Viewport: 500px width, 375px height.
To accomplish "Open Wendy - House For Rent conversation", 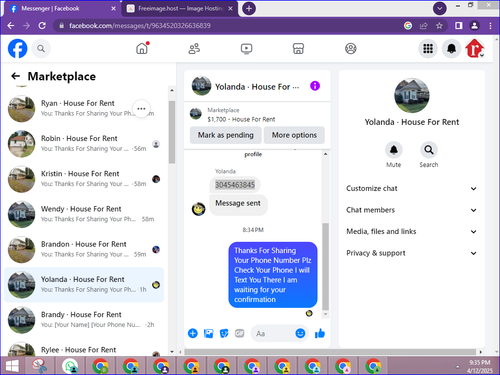I will pyautogui.click(x=84, y=214).
